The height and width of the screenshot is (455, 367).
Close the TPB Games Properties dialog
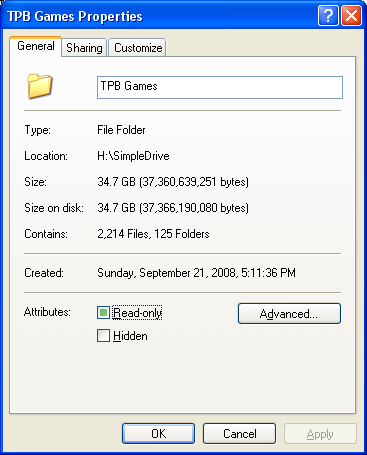(x=351, y=15)
